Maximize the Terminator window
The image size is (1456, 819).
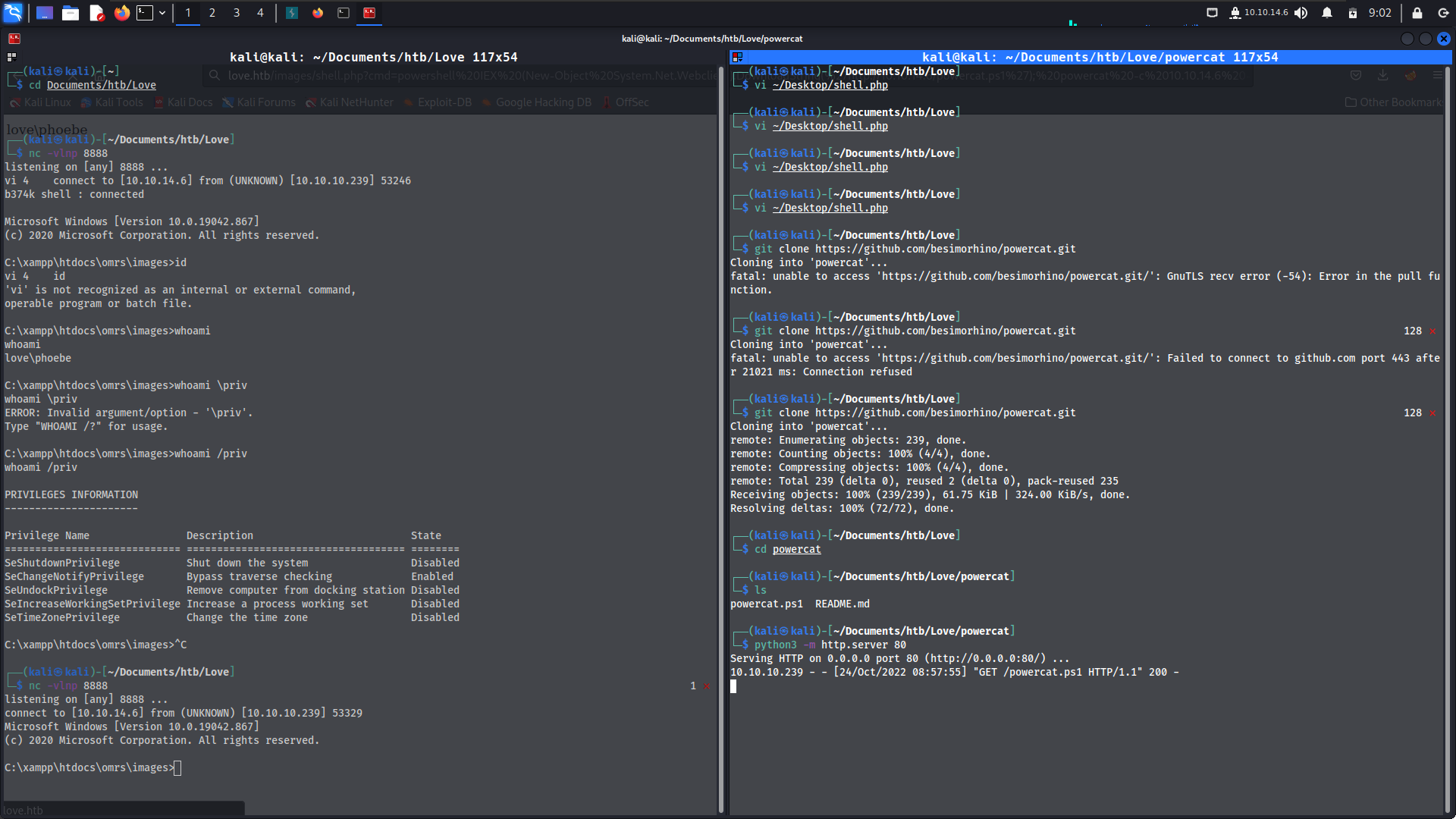click(x=1426, y=39)
